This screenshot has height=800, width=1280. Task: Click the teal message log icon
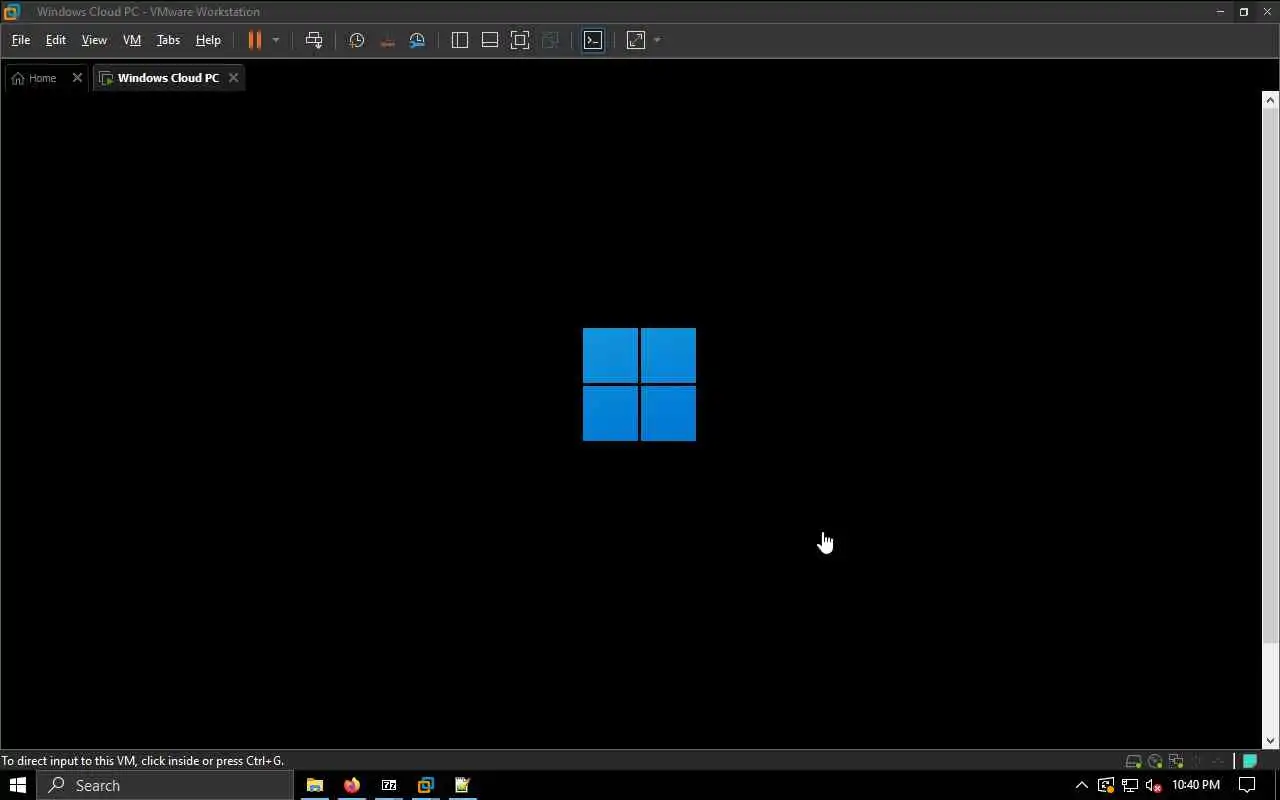(x=1250, y=761)
